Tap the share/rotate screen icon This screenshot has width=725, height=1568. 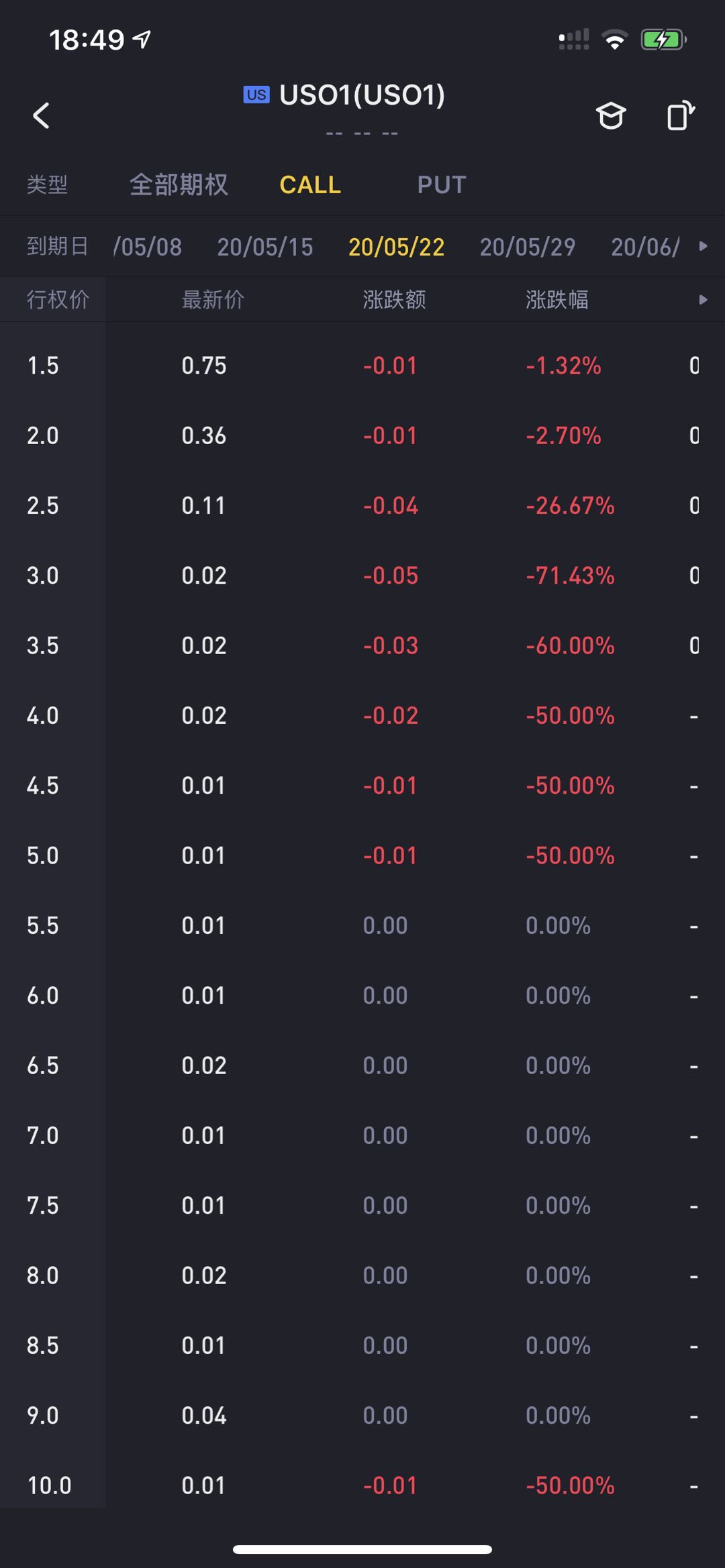680,115
